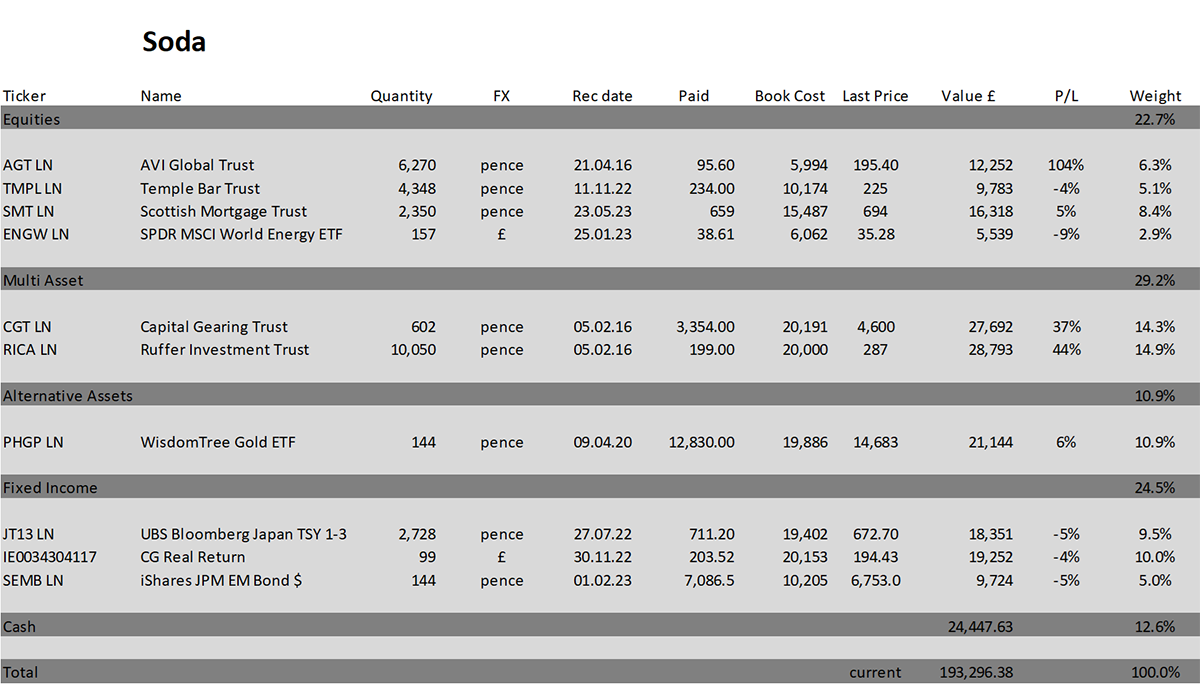1200x684 pixels.
Task: Select the 'Rec date' column header
Action: click(x=602, y=96)
